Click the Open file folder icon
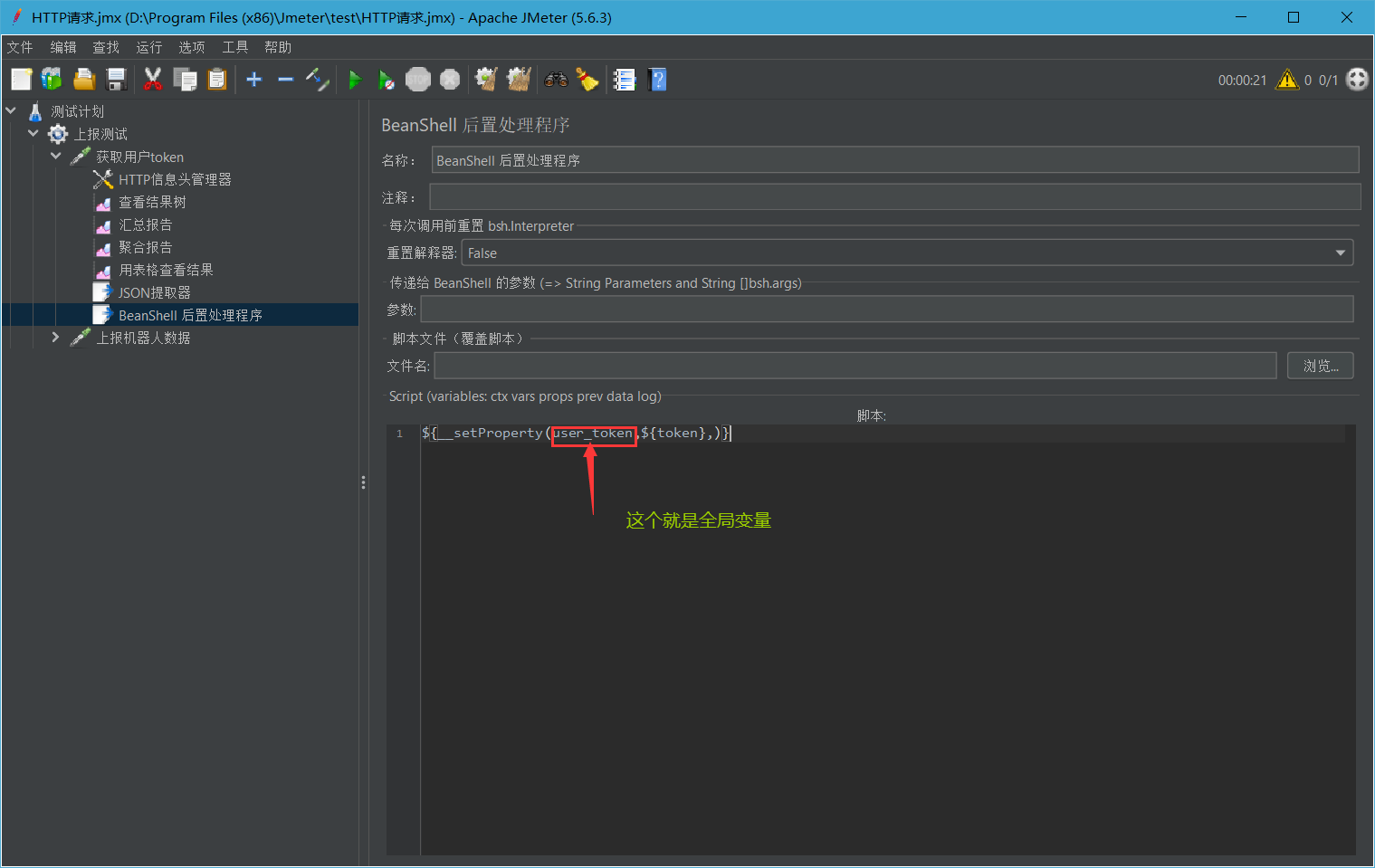This screenshot has height=868, width=1375. [84, 80]
